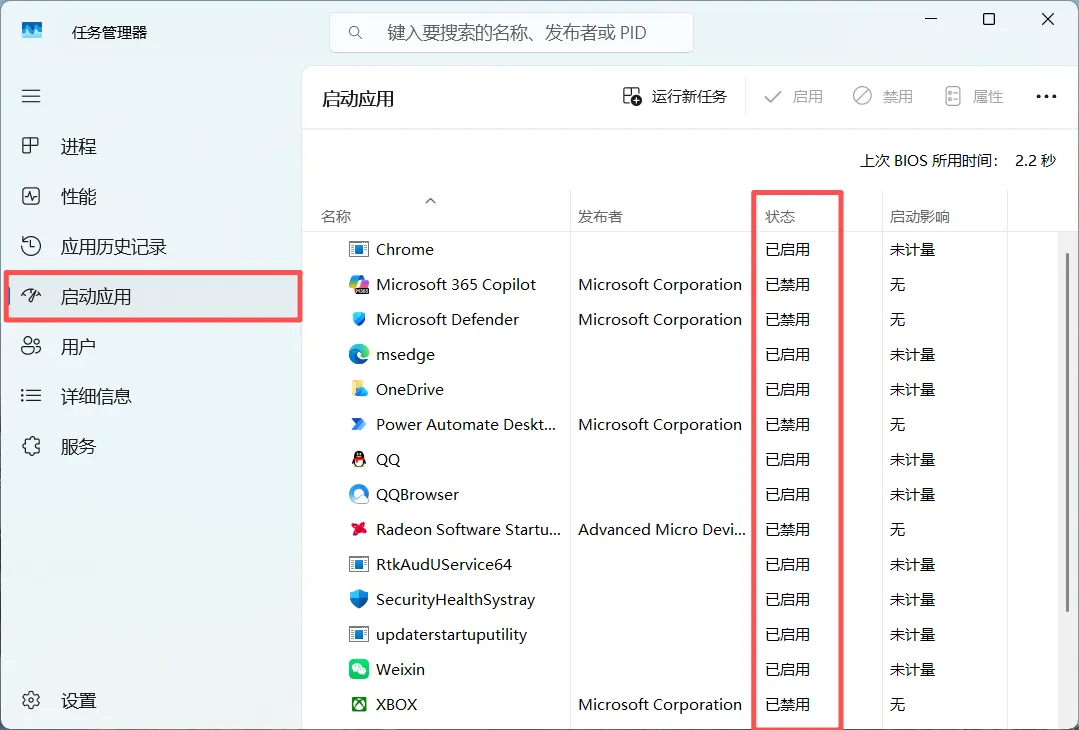1079x730 pixels.
Task: Click the Power Automate Desktop icon
Action: click(x=359, y=424)
